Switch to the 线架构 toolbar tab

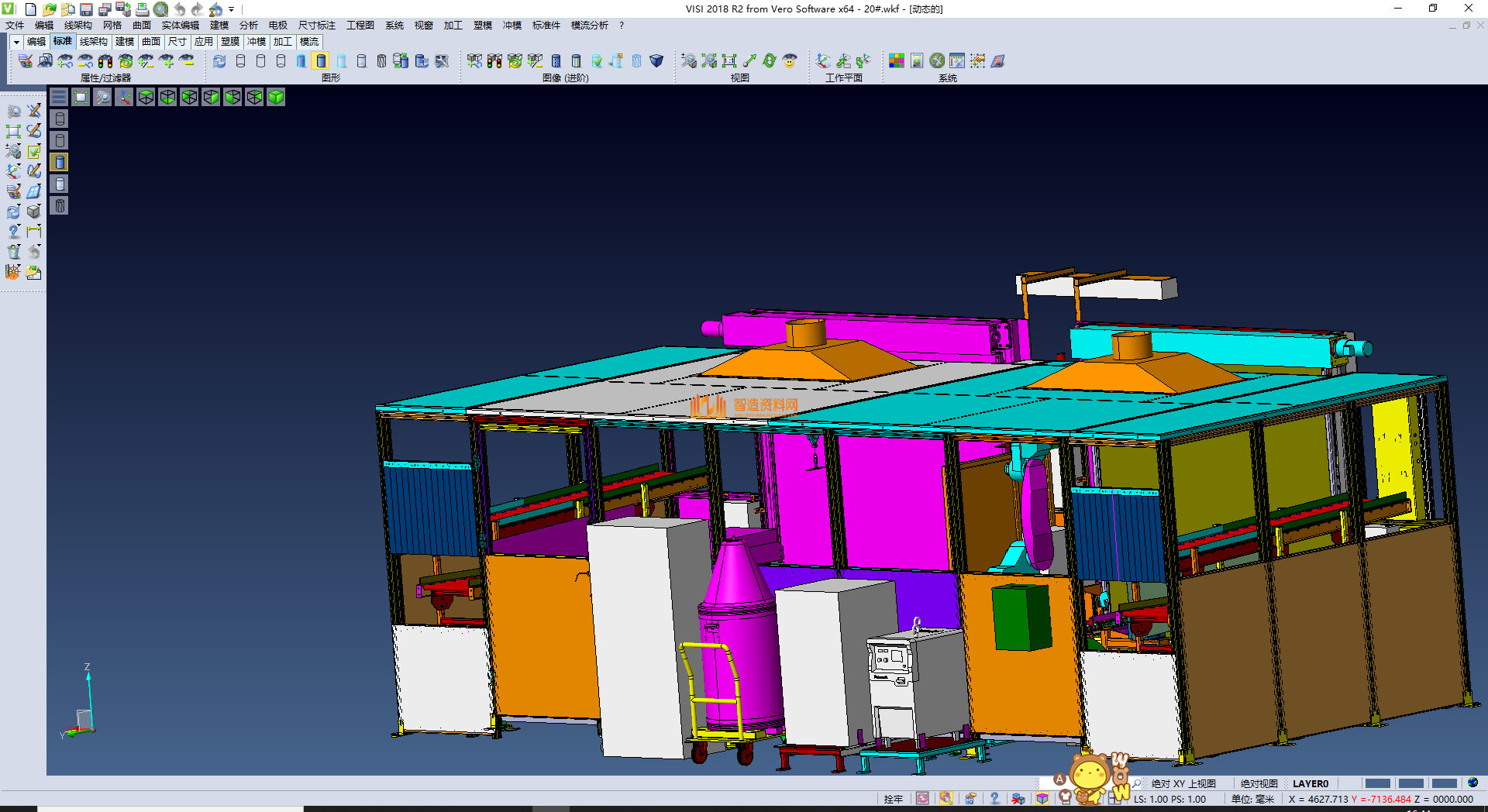point(93,42)
